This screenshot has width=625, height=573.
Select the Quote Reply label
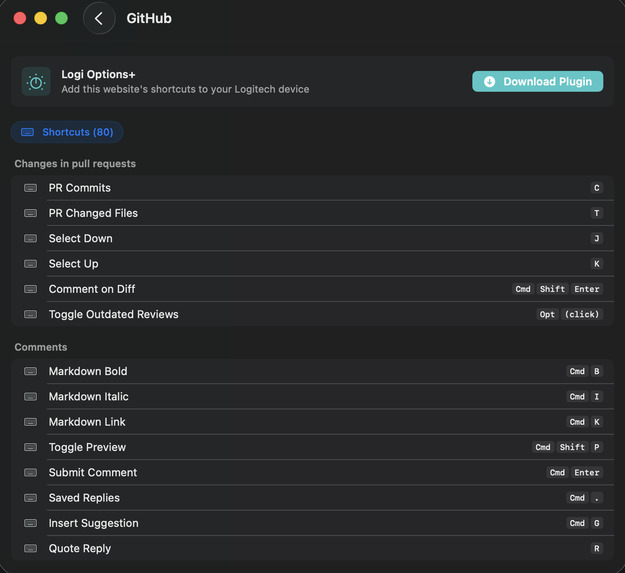pos(80,548)
